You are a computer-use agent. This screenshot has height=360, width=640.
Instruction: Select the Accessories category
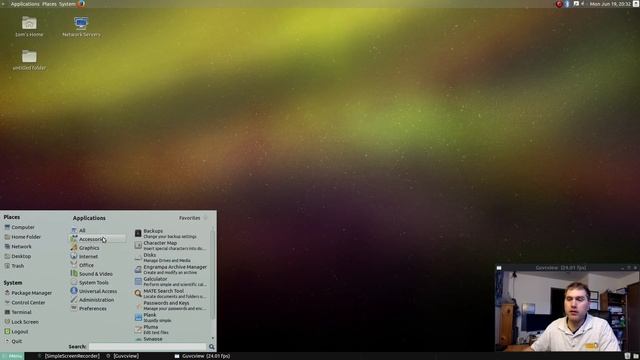coord(98,239)
